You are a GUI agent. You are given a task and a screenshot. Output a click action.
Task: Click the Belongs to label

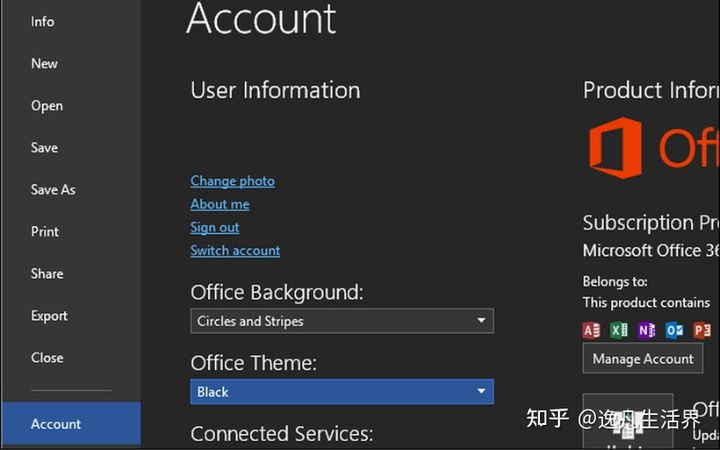click(615, 281)
